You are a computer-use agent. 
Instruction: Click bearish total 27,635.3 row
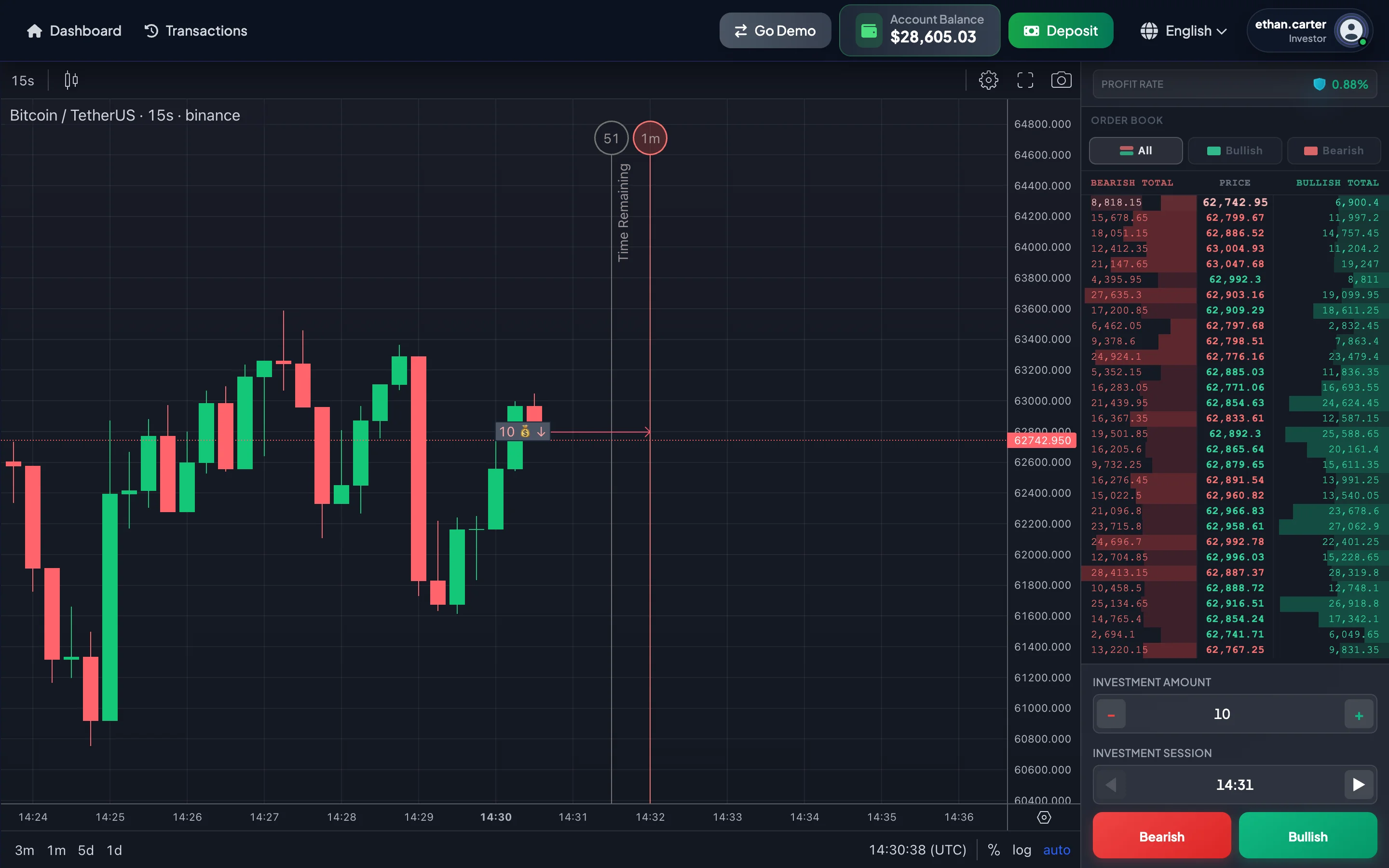(1117, 295)
